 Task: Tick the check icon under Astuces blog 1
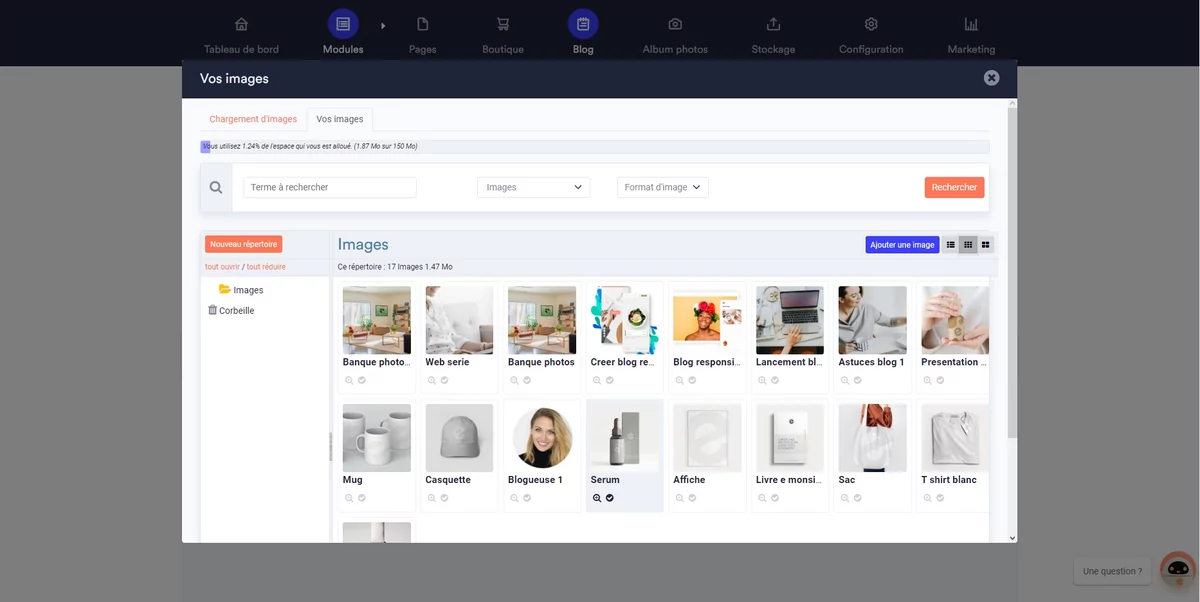tap(857, 380)
